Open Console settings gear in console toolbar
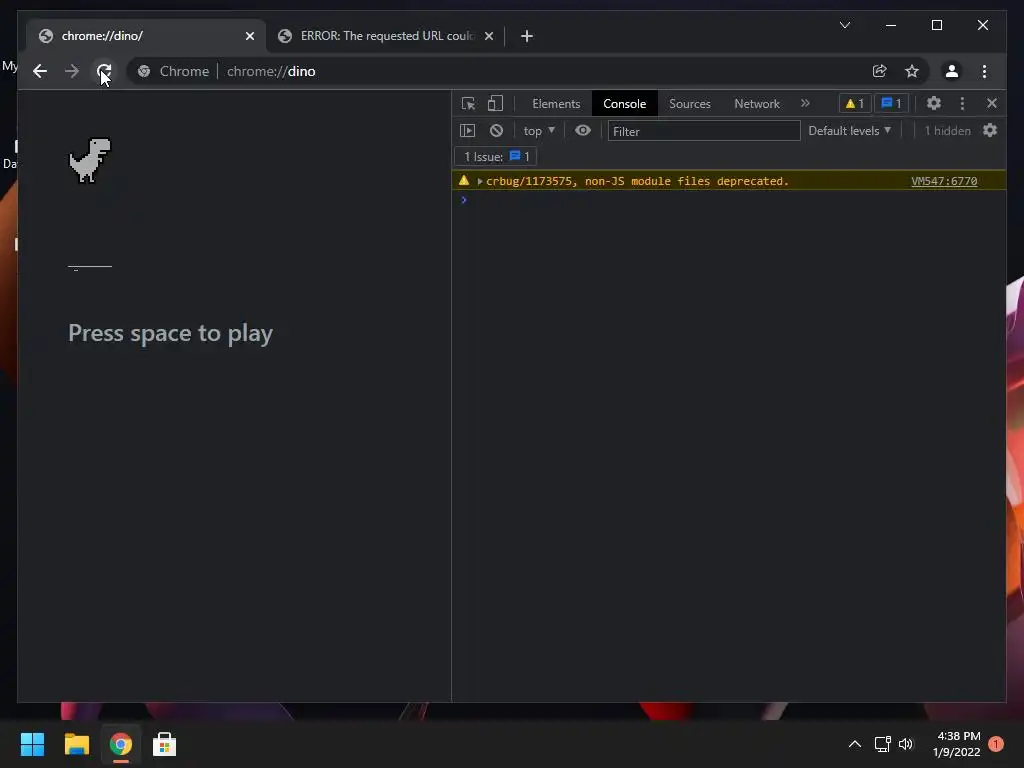The image size is (1024, 768). tap(990, 131)
